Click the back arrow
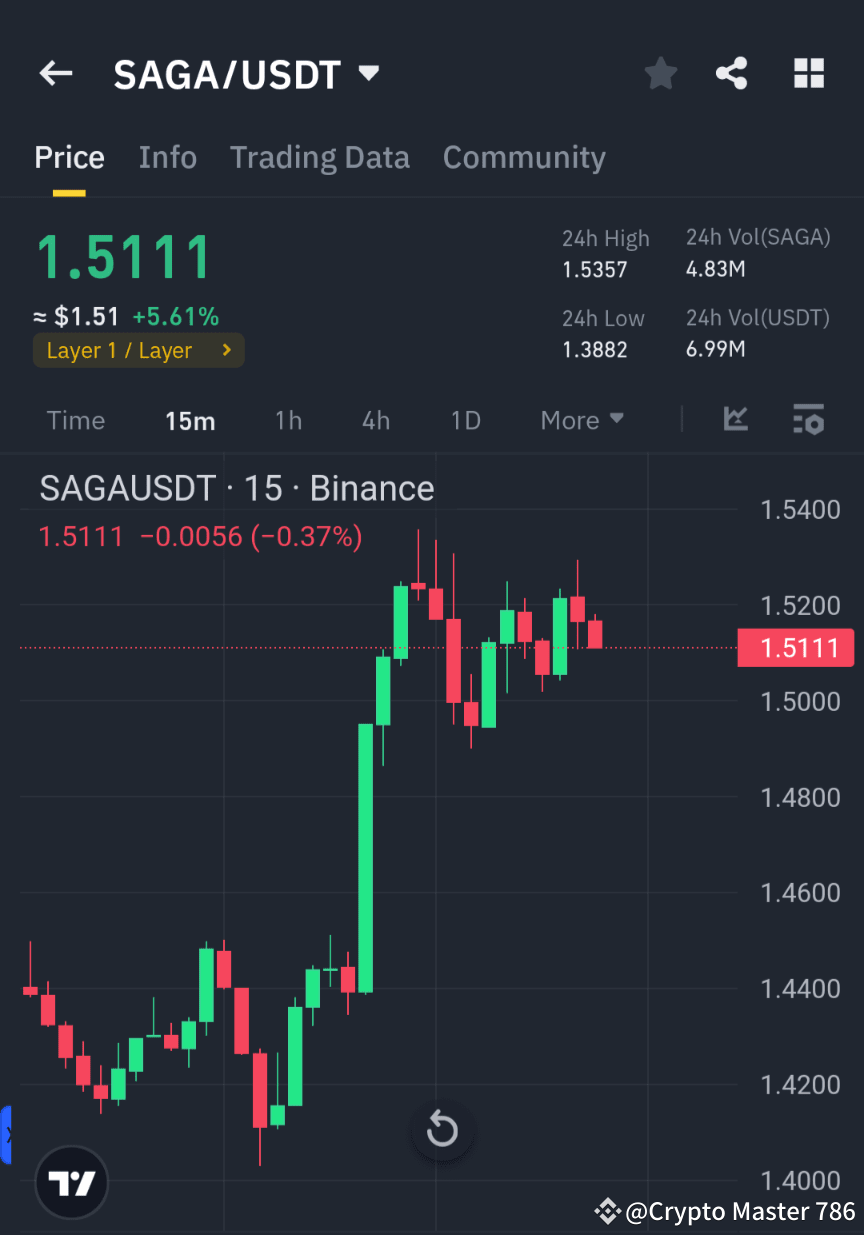 [x=55, y=73]
